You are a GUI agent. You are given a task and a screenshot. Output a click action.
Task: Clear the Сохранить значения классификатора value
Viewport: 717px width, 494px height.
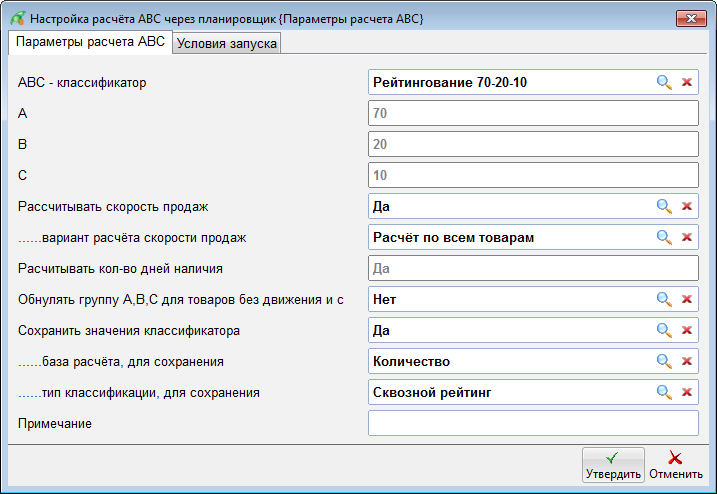pos(687,330)
